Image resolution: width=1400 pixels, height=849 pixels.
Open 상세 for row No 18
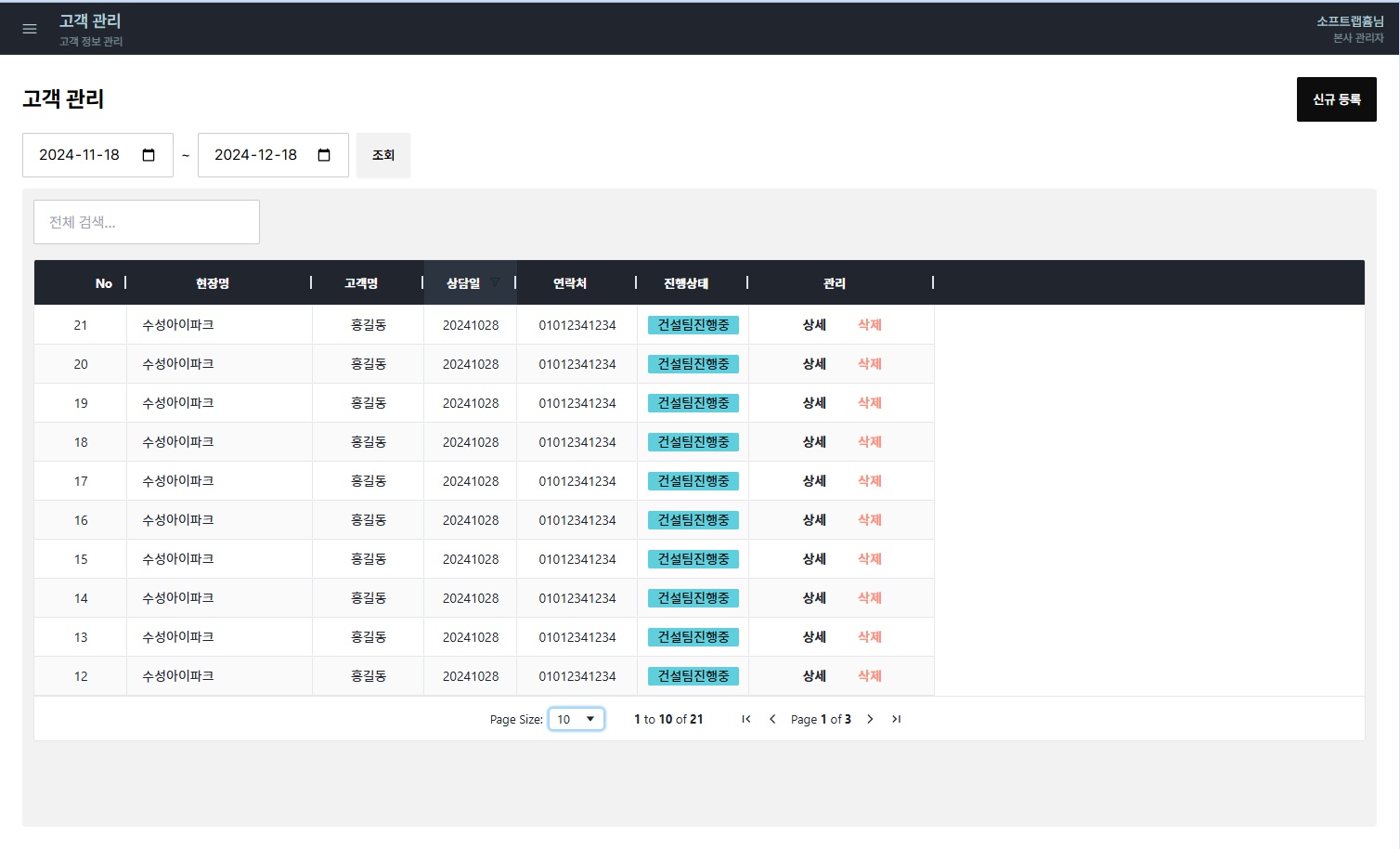coord(814,442)
